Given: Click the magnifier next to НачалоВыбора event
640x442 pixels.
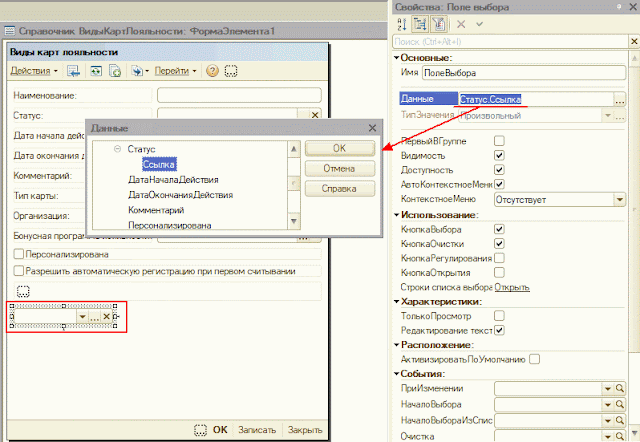Looking at the screenshot, I should click(620, 404).
